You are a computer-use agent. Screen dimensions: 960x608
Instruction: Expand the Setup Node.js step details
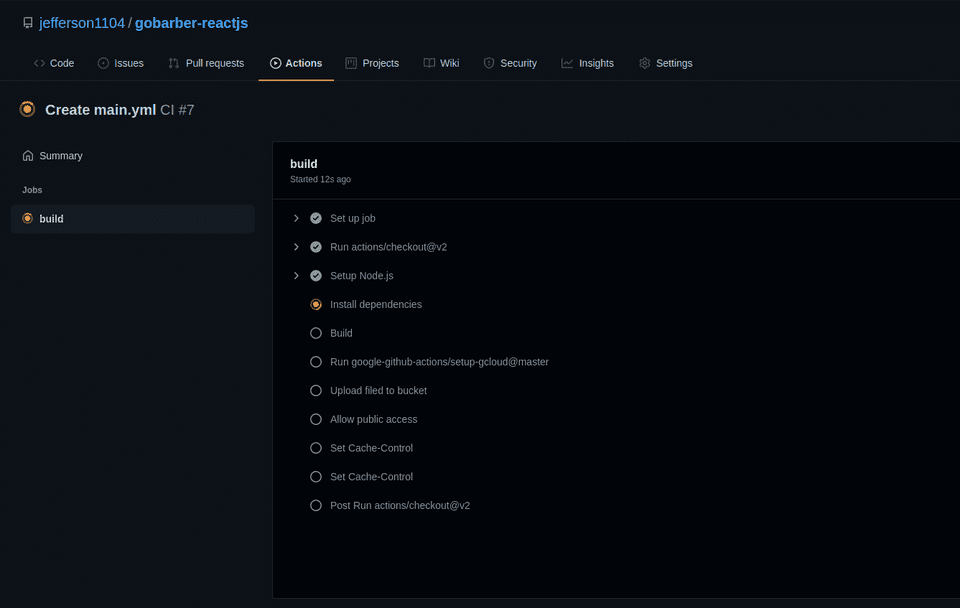pyautogui.click(x=296, y=276)
